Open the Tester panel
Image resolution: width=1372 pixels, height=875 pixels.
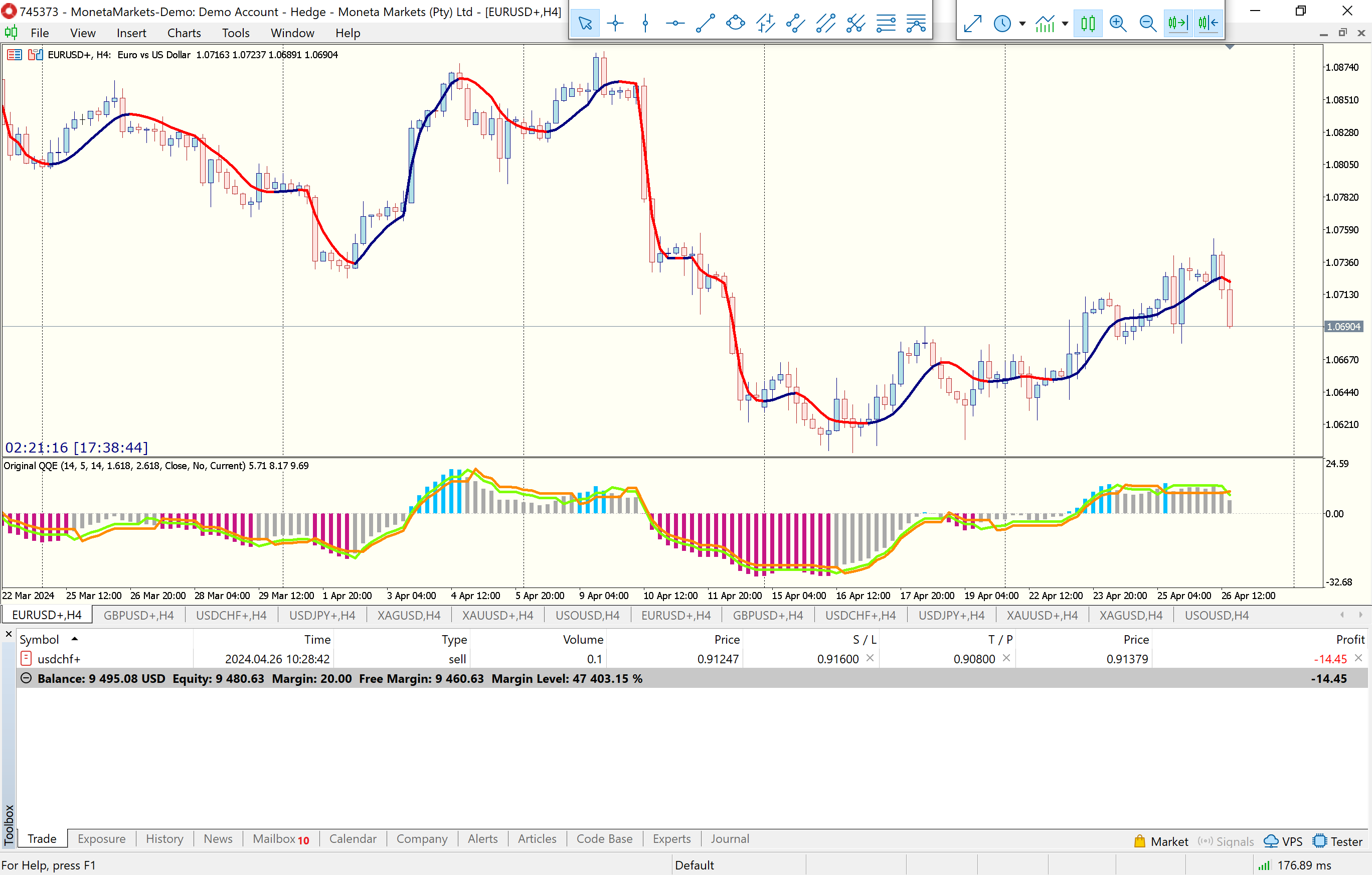[1337, 841]
